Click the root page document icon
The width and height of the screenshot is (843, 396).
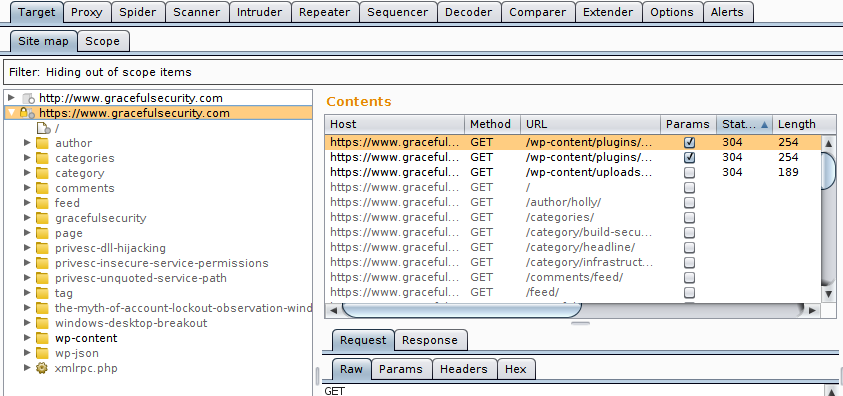[x=44, y=128]
